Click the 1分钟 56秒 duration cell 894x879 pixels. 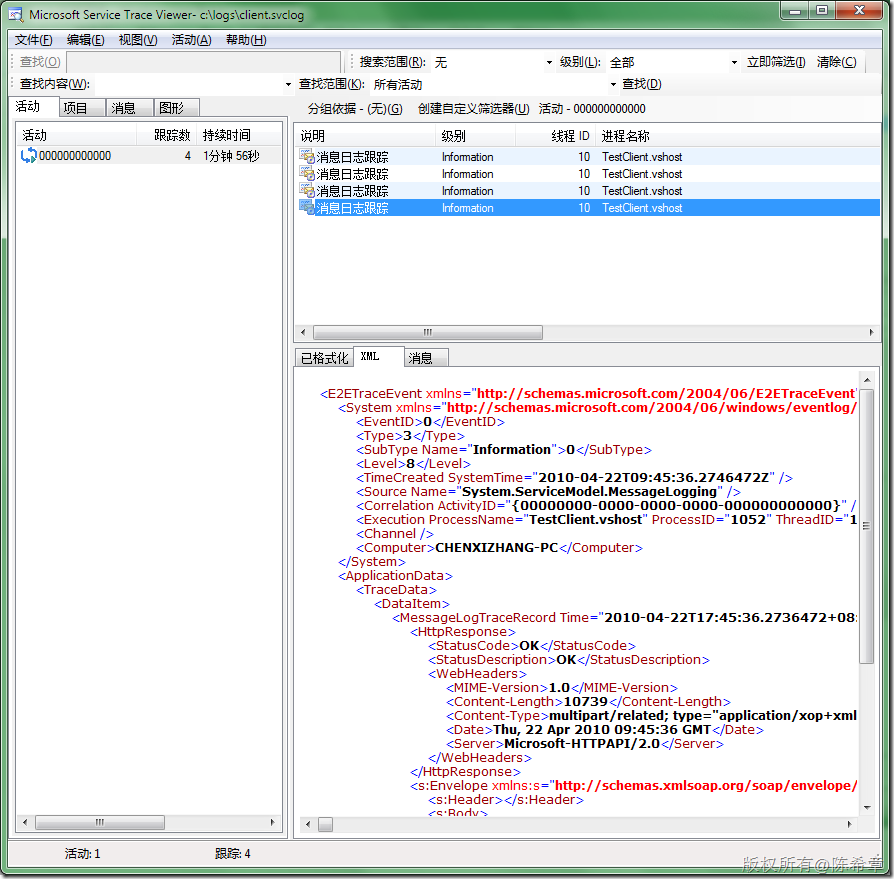pyautogui.click(x=231, y=156)
